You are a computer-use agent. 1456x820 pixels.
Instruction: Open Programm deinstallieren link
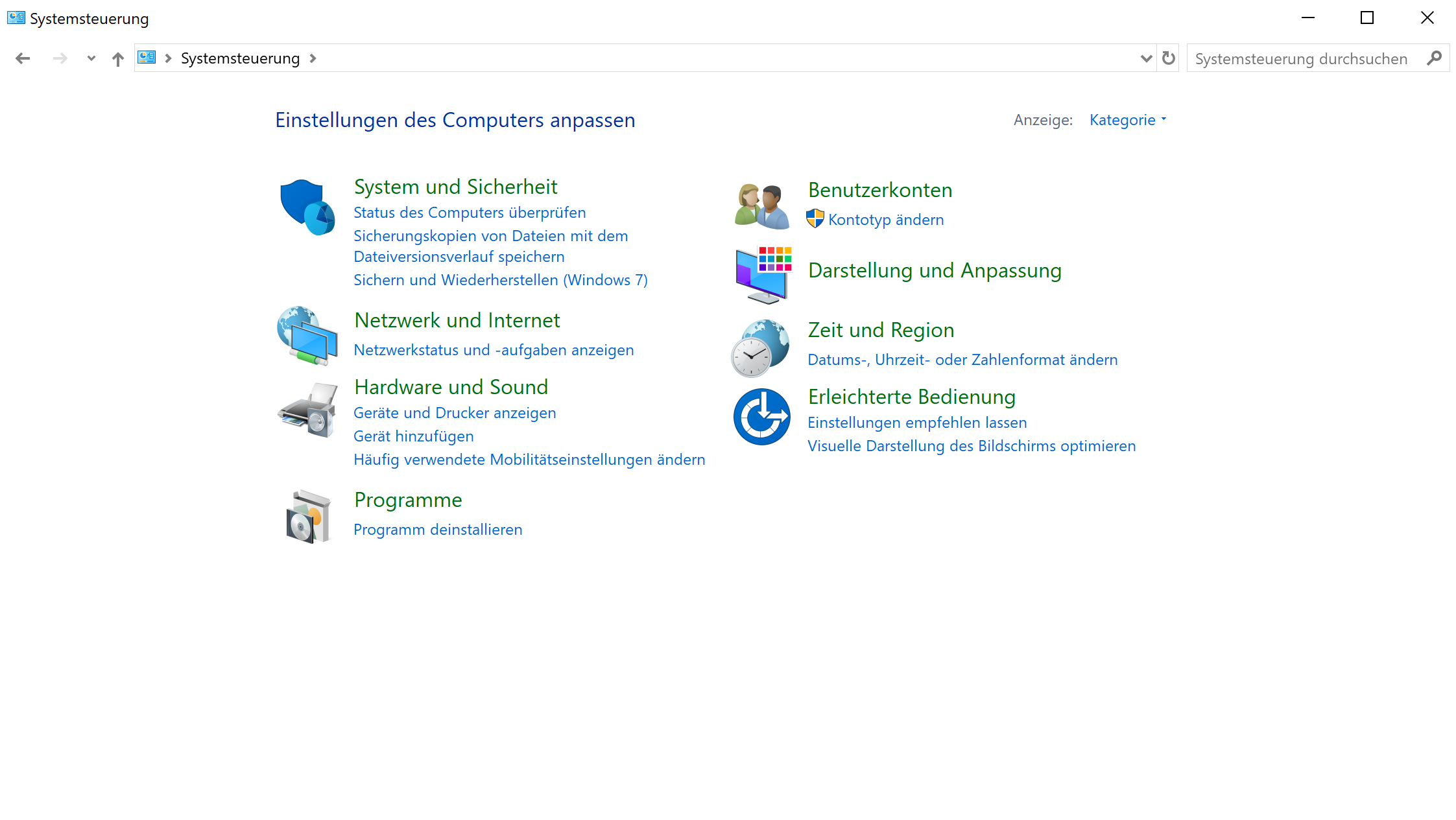(438, 530)
